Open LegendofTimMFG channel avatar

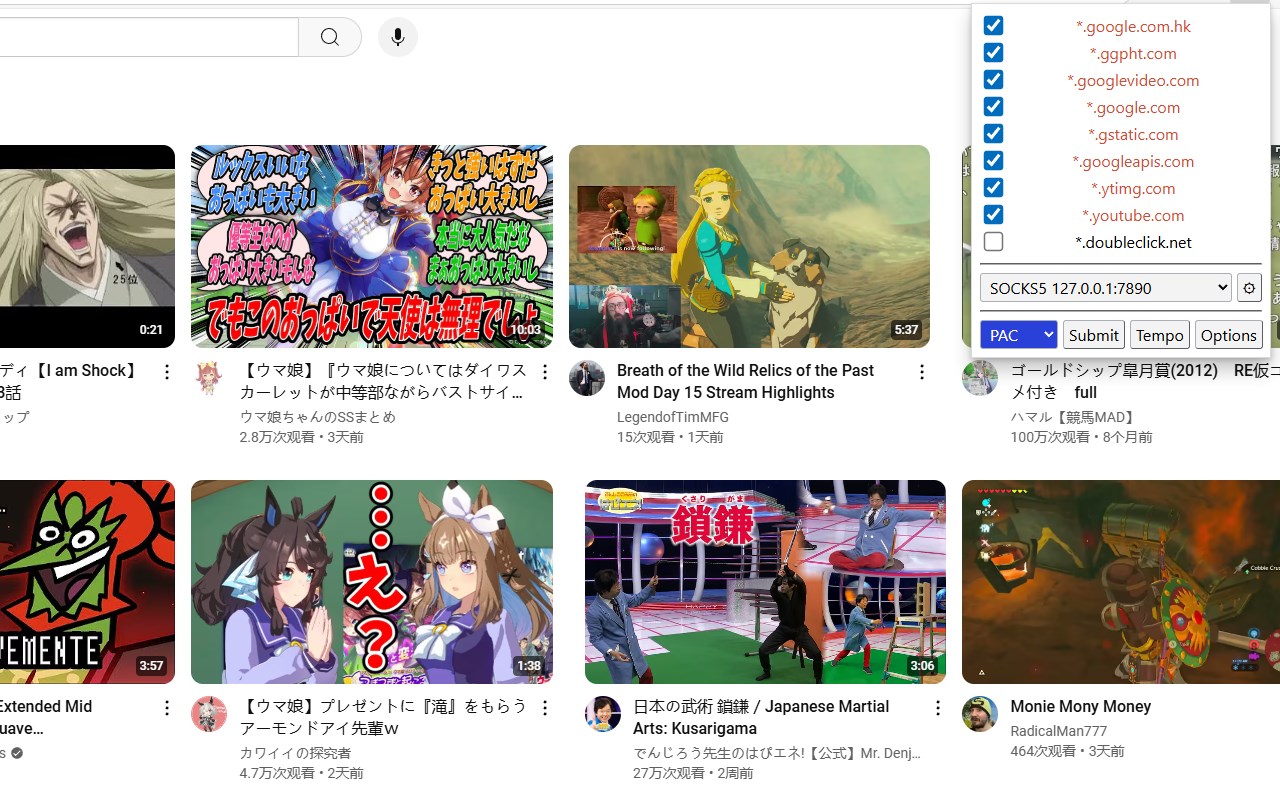point(587,378)
